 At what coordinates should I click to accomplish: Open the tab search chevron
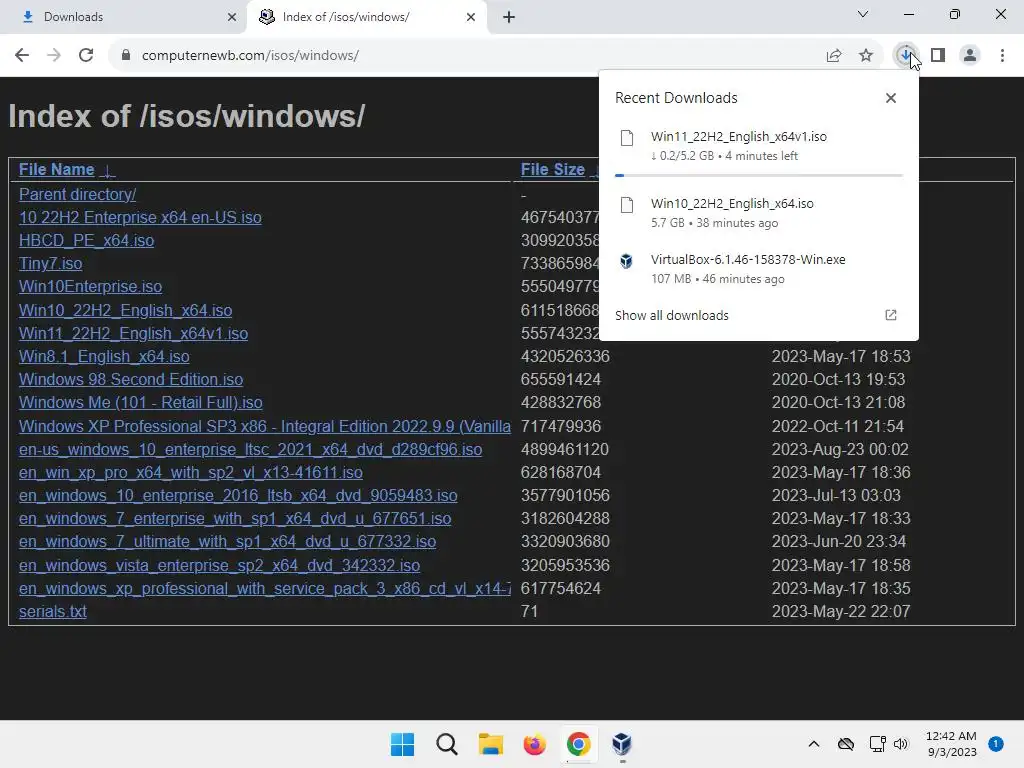[x=863, y=14]
